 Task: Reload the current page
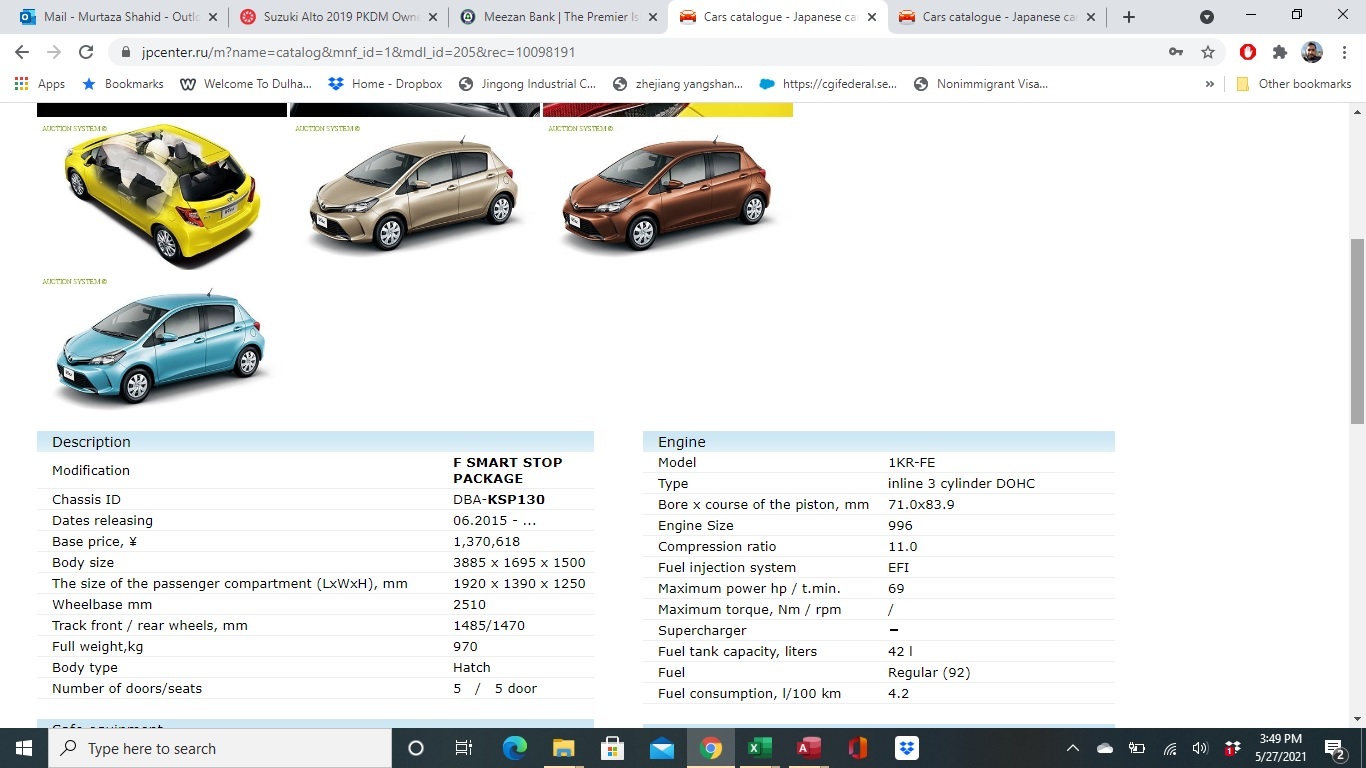(86, 52)
